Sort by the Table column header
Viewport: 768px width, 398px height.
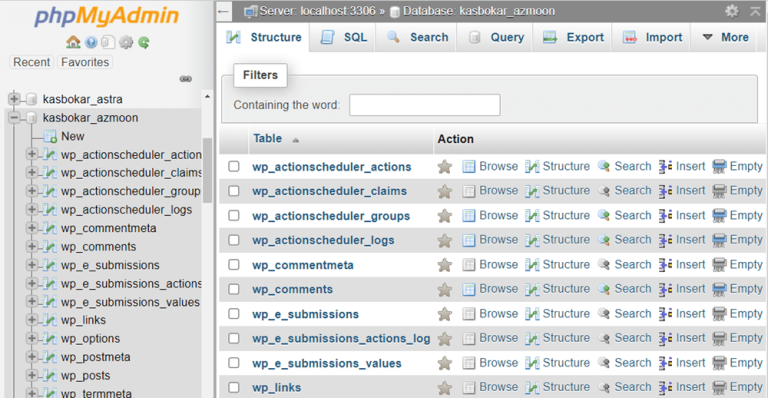click(267, 139)
